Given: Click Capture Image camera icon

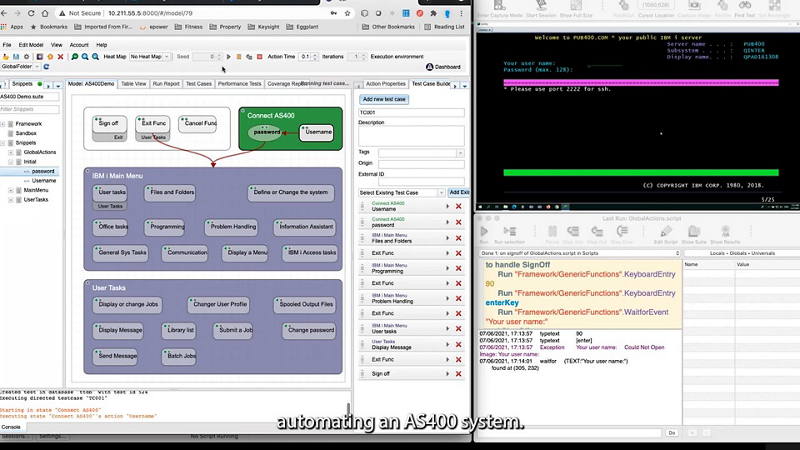Looking at the screenshot, I should tap(694, 6).
